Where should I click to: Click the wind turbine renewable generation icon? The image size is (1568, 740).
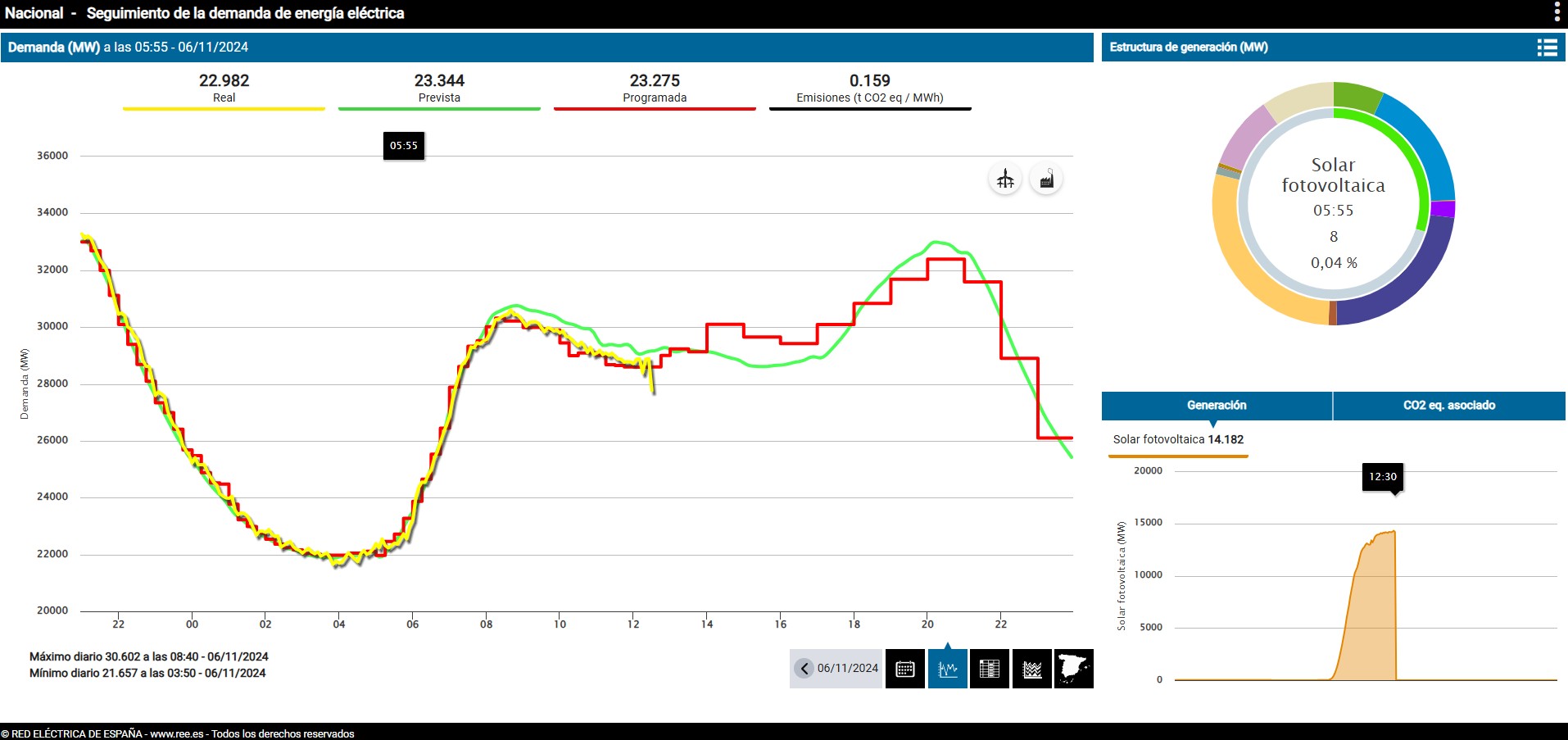point(1005,179)
